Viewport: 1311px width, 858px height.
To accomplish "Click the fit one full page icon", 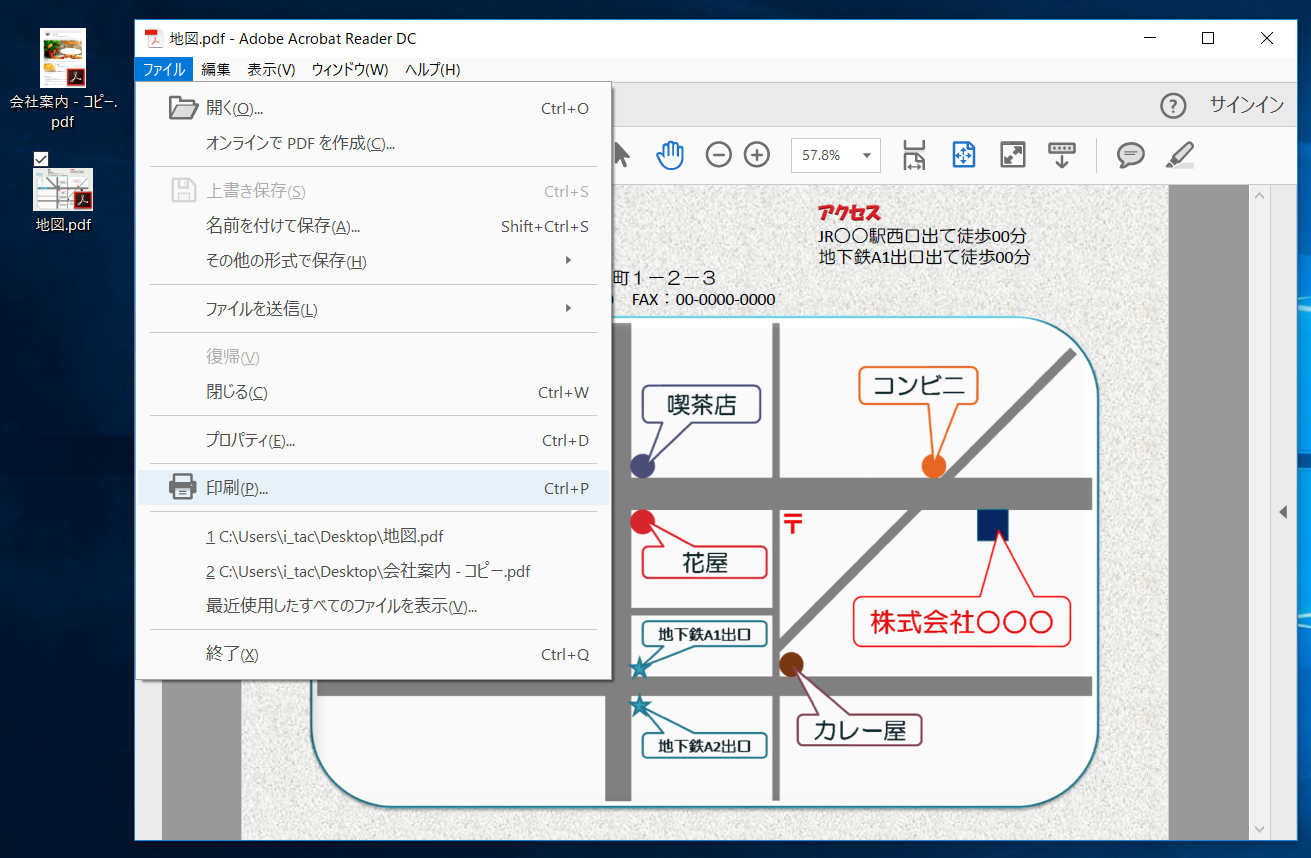I will pos(963,155).
